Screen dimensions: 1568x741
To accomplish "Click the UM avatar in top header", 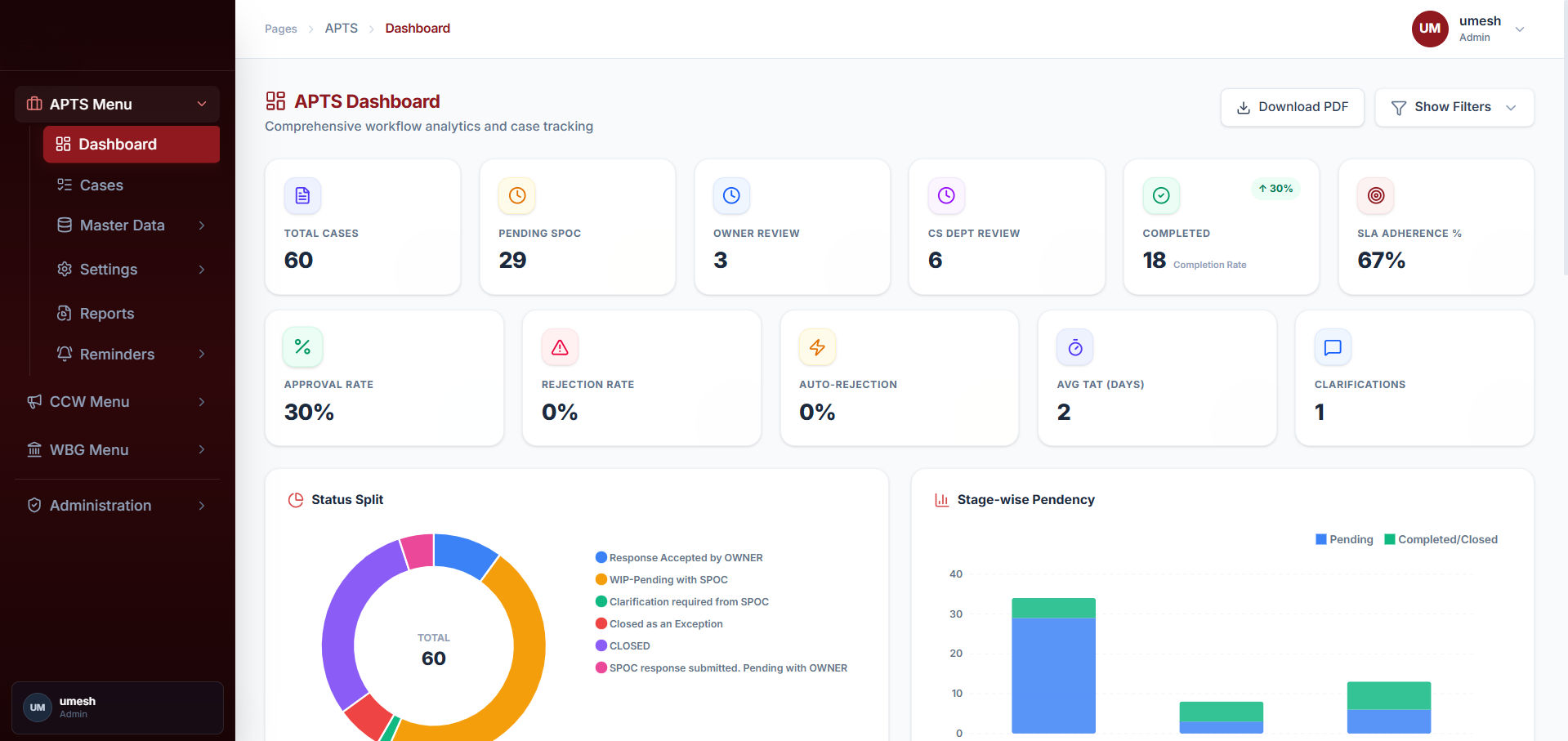I will coord(1430,29).
